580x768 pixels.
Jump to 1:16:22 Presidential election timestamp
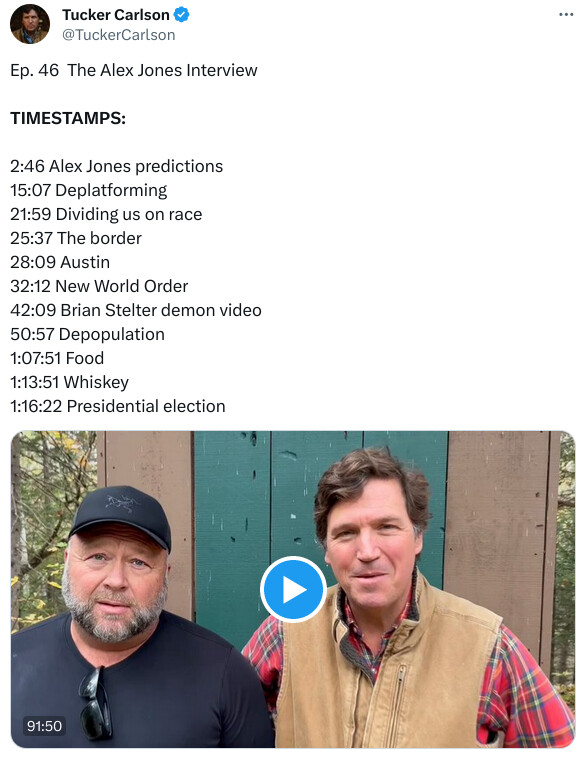[118, 407]
